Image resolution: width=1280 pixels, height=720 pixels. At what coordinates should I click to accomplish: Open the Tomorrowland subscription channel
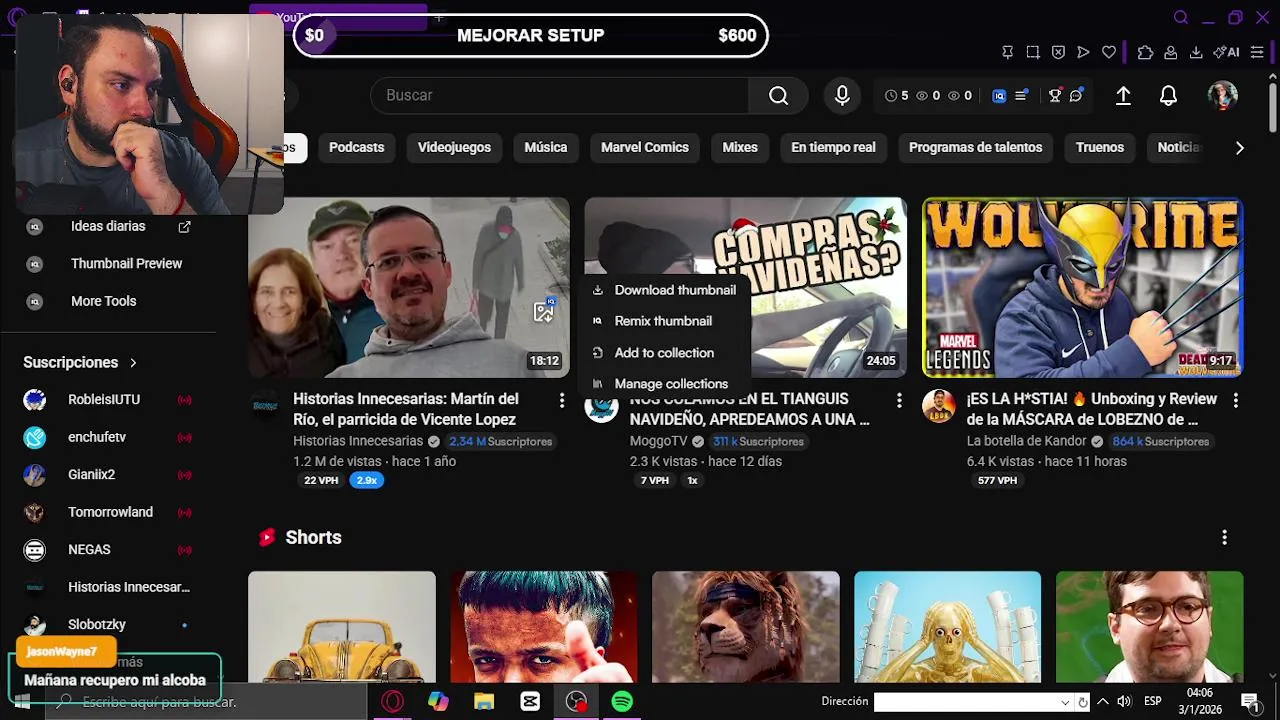pos(108,512)
